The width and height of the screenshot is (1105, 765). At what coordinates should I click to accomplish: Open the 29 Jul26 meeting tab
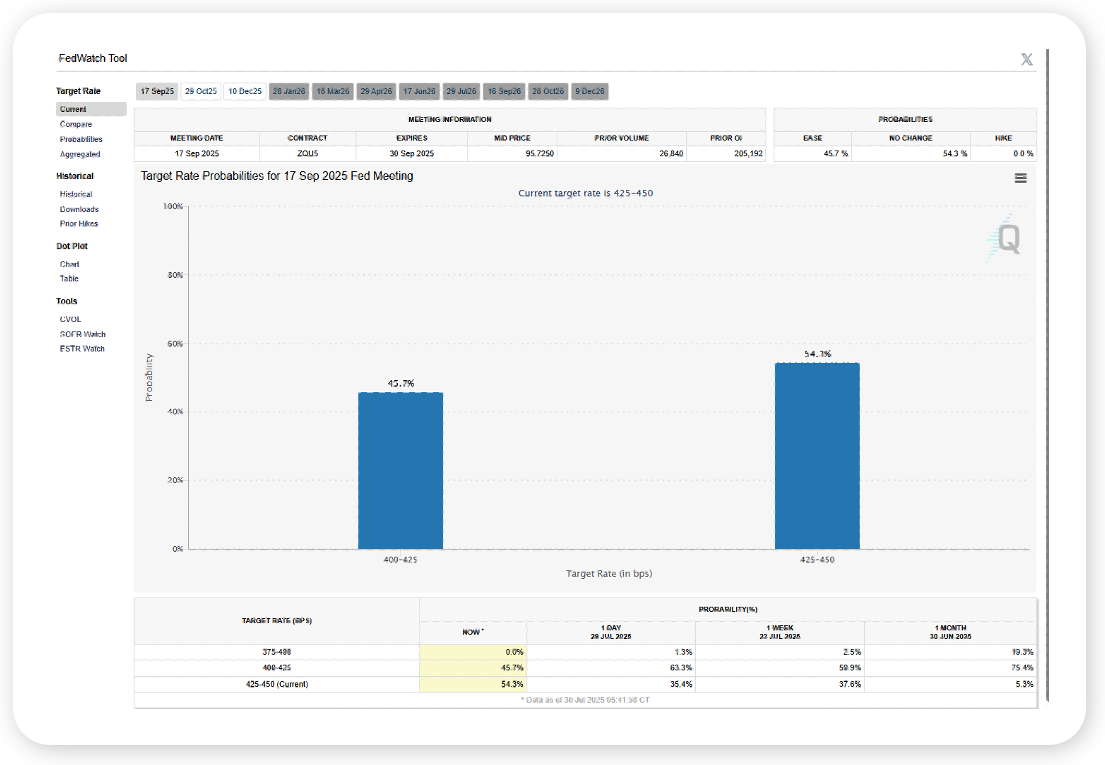coord(462,92)
